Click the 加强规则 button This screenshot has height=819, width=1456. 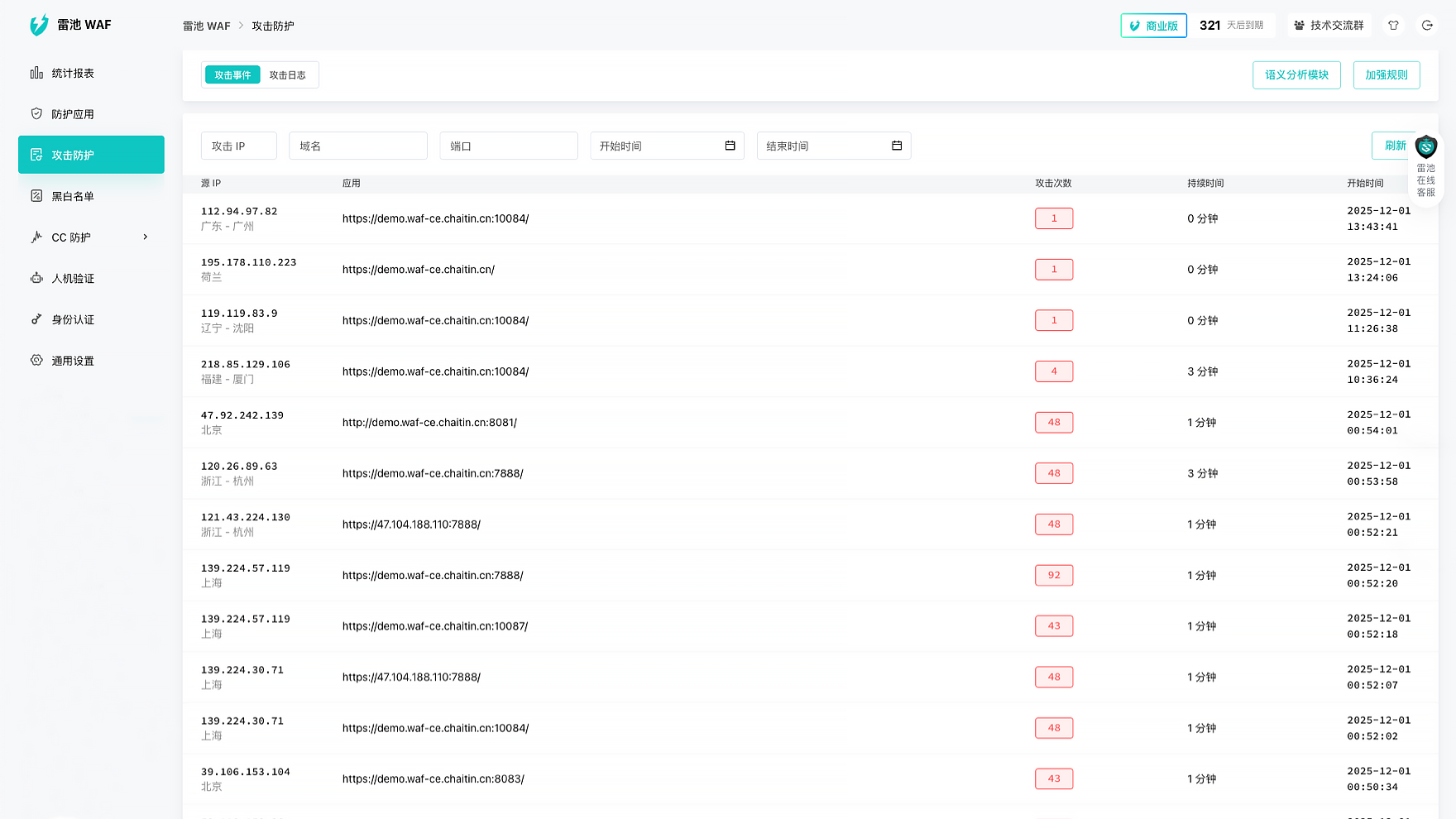[1387, 75]
